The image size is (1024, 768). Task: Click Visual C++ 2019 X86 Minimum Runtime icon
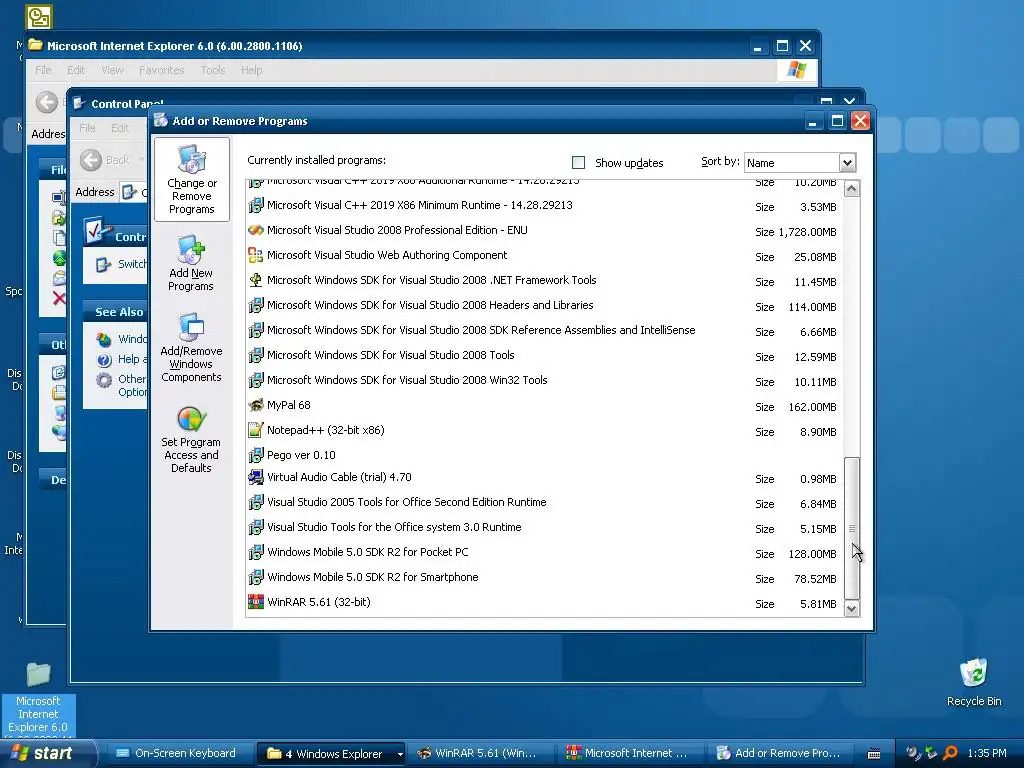pyautogui.click(x=256, y=205)
